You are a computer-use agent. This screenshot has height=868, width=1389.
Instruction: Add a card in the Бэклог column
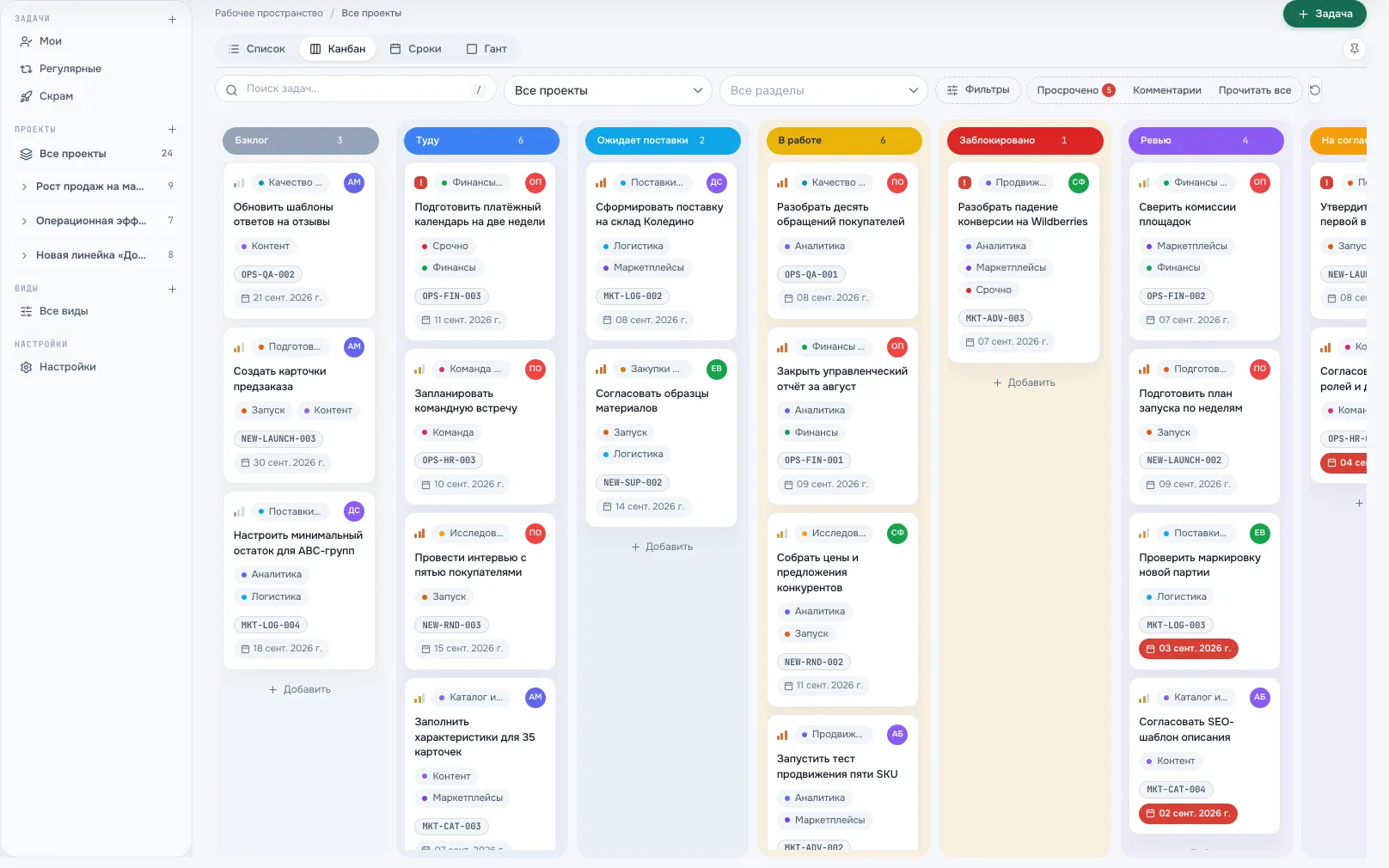(299, 689)
